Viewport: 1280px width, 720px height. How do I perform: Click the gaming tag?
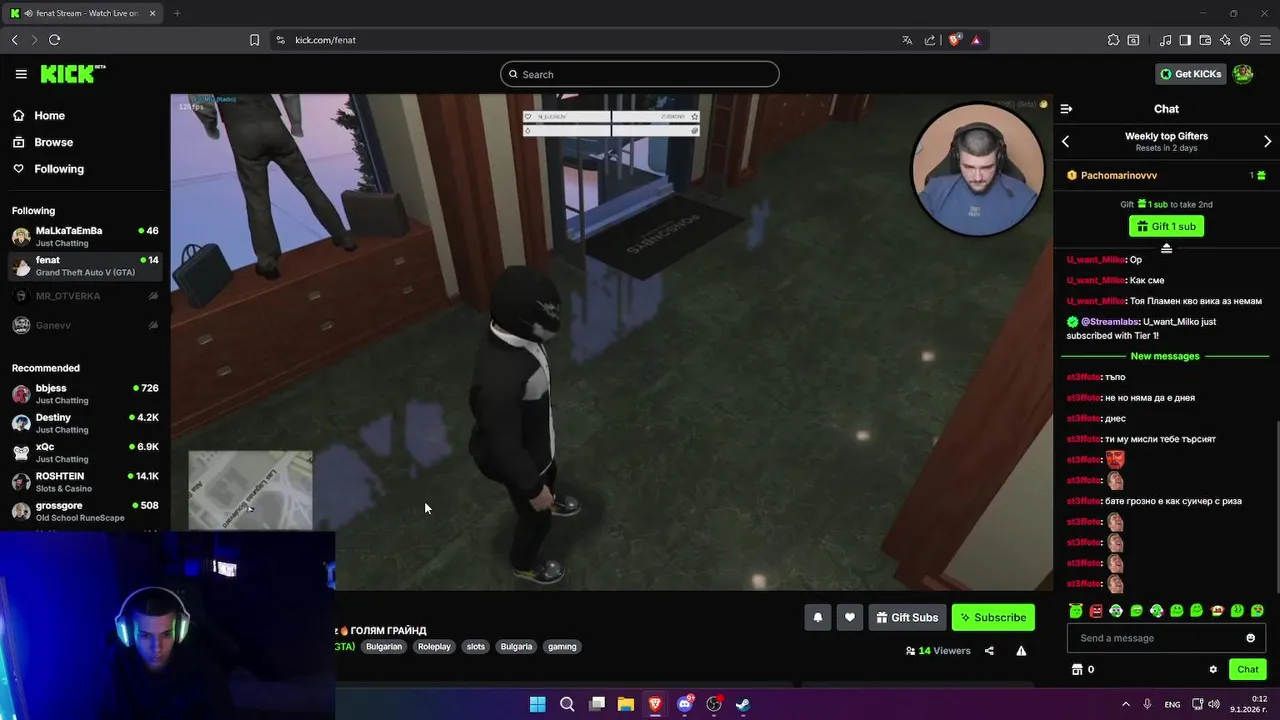tap(562, 647)
